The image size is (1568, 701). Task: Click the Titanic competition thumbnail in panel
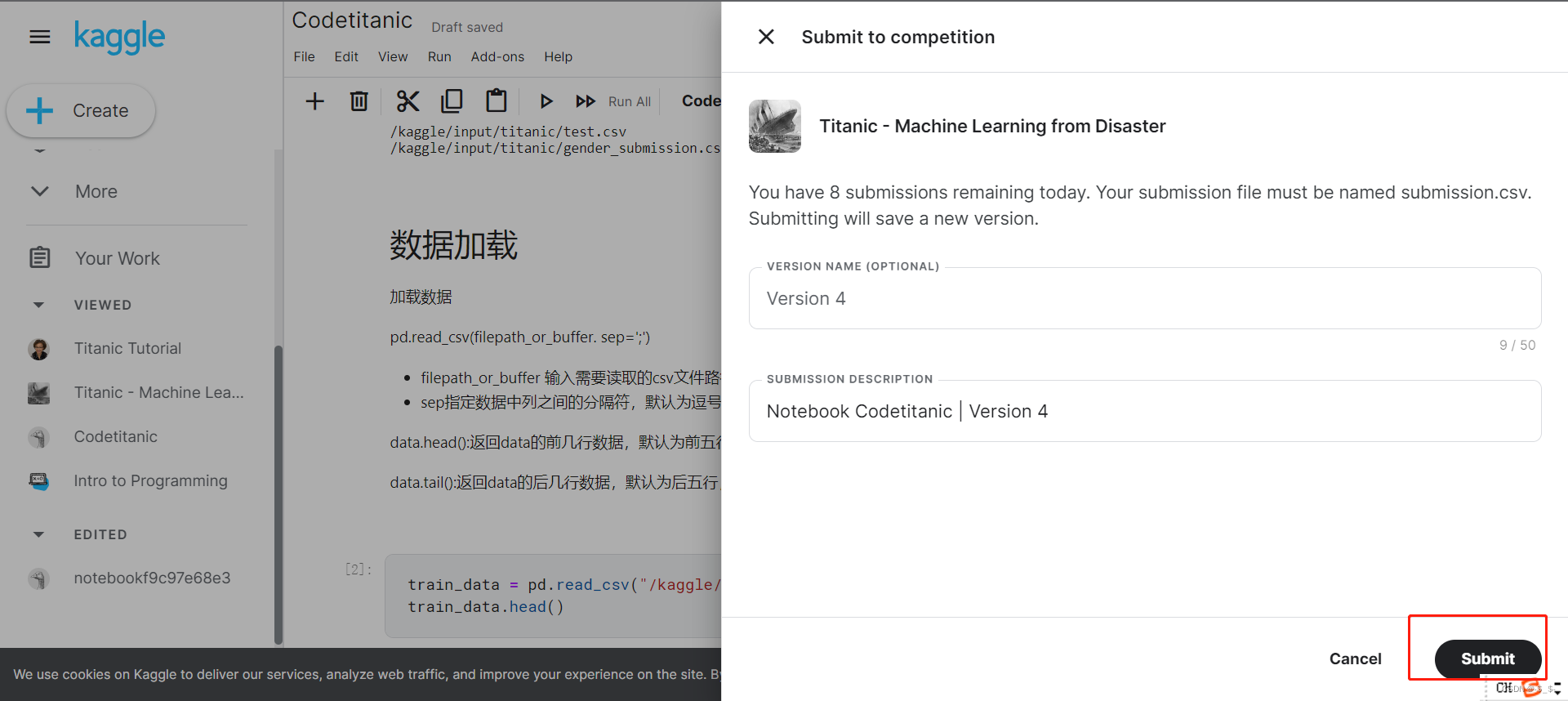click(775, 126)
